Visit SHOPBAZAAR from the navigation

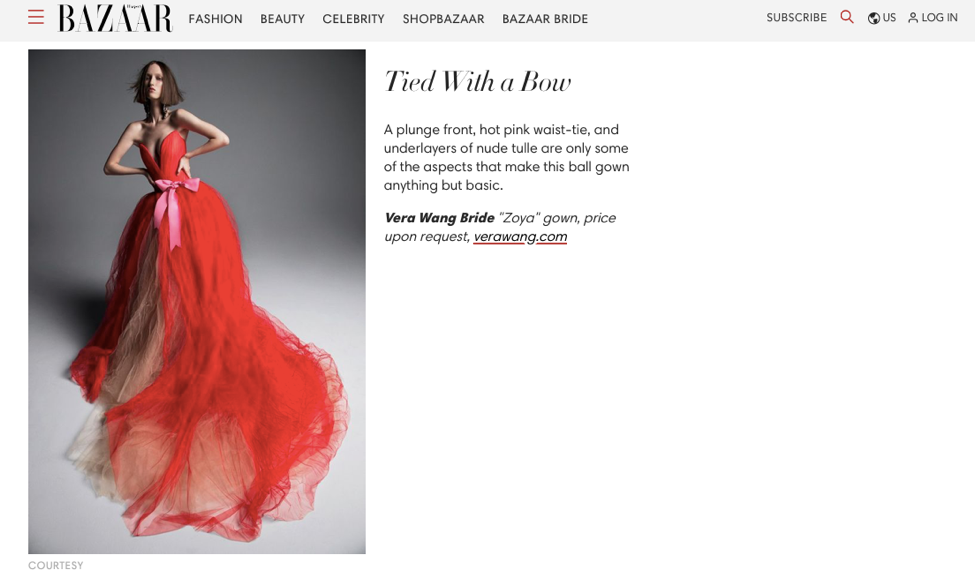click(x=443, y=19)
